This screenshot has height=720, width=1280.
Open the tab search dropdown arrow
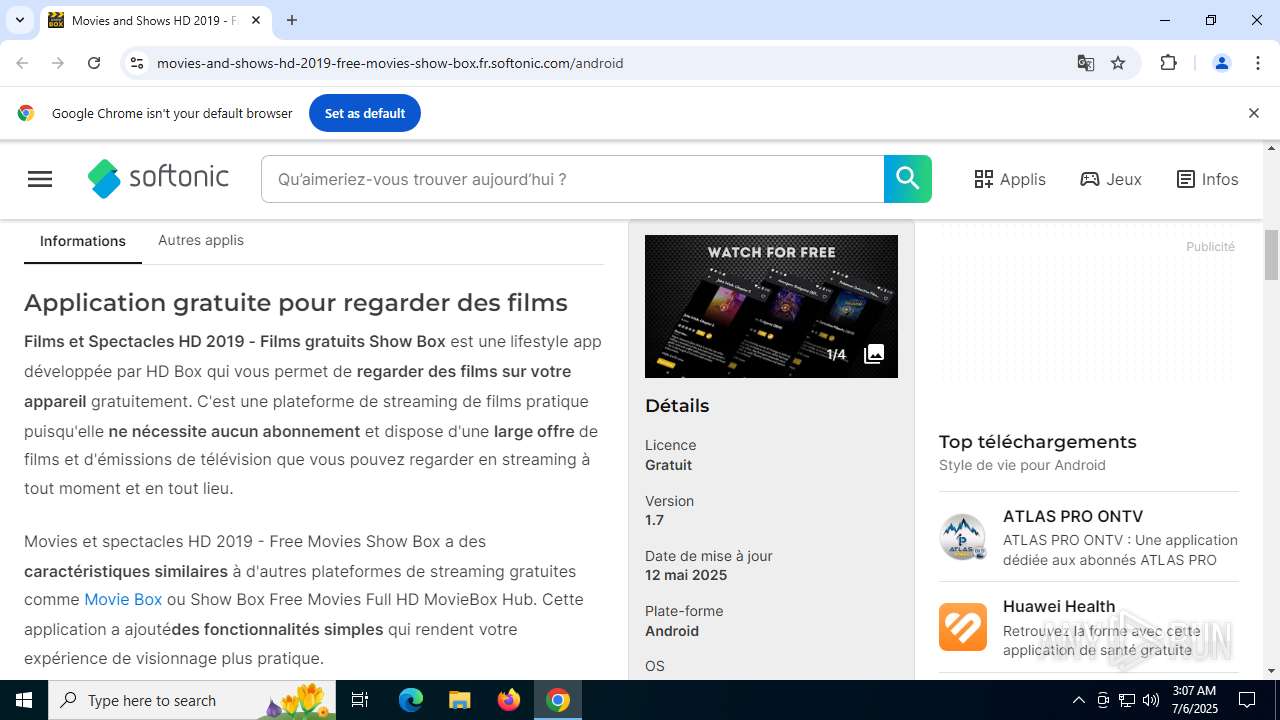tap(20, 20)
